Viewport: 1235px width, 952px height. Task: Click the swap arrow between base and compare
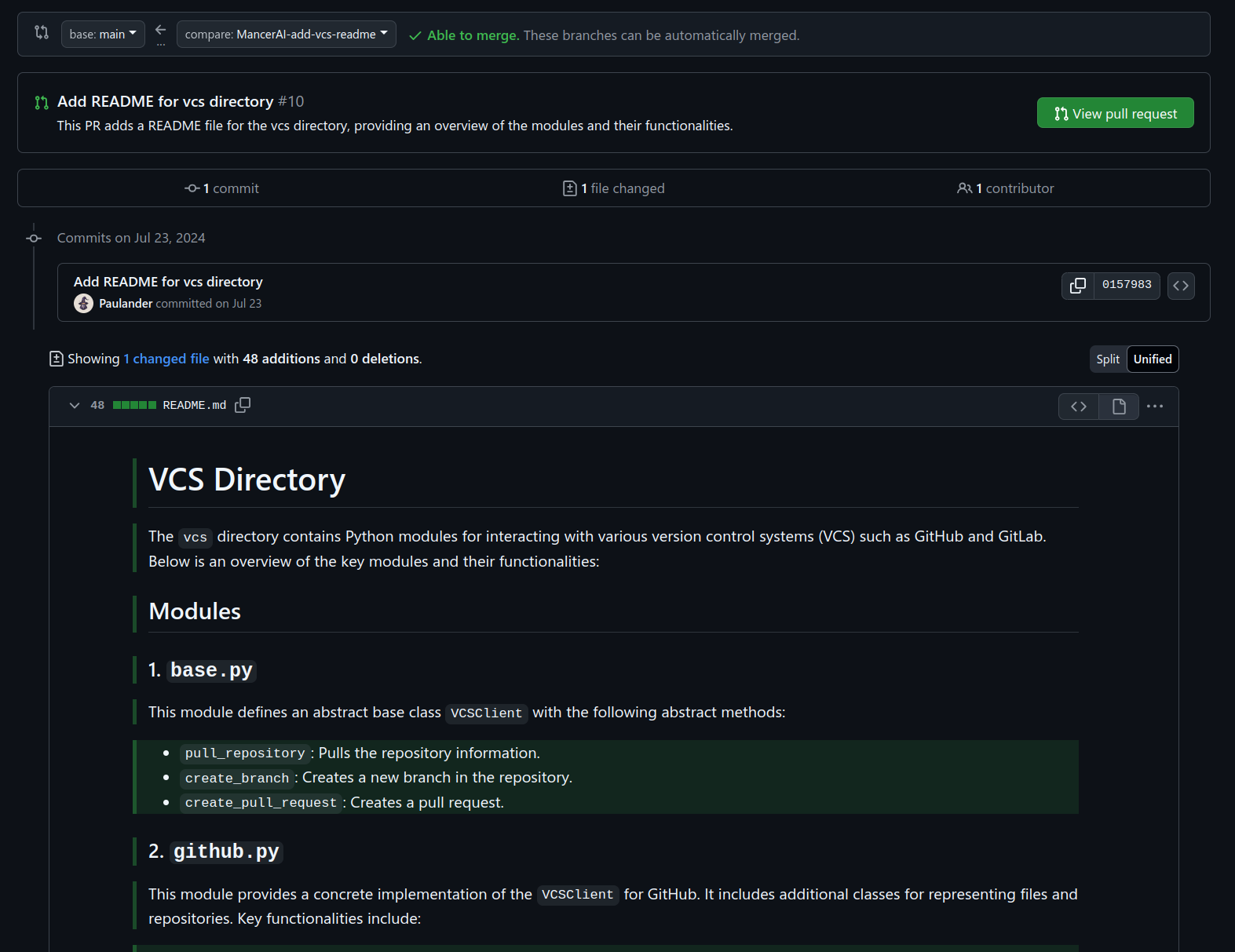[x=161, y=31]
